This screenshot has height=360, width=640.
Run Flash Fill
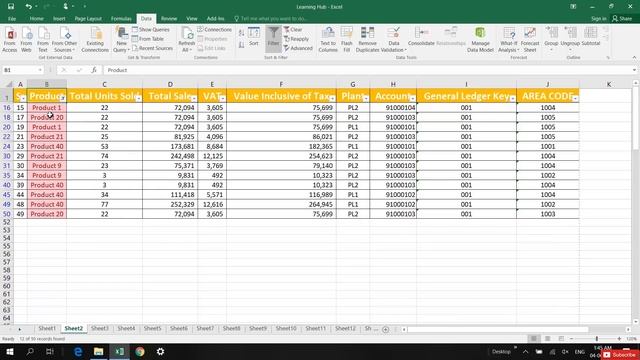[x=347, y=40]
